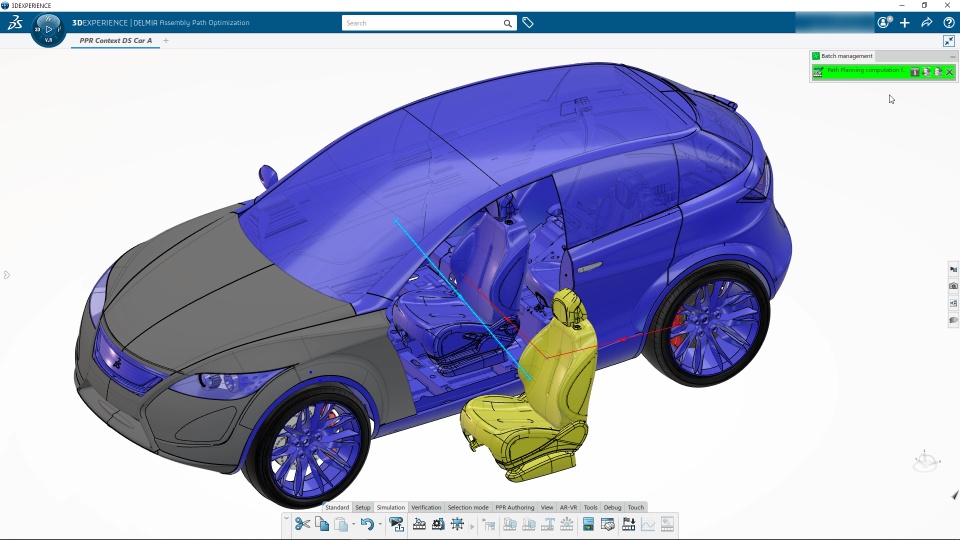Screen dimensions: 960x540
Task: Click the colored analysis display icon
Action: (x=588, y=524)
